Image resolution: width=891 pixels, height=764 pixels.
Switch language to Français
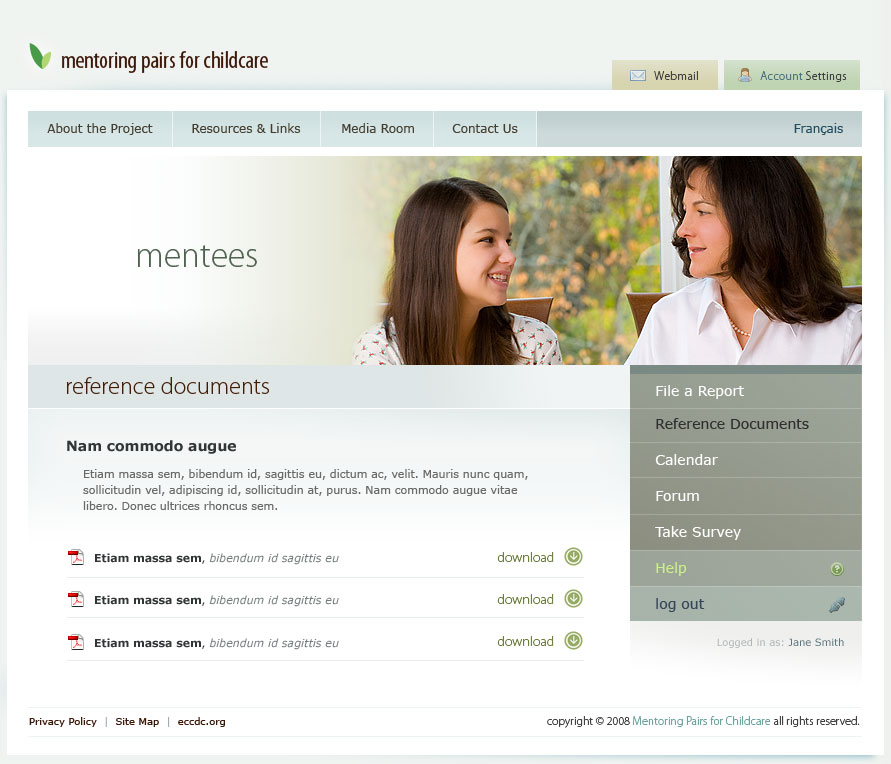click(818, 129)
